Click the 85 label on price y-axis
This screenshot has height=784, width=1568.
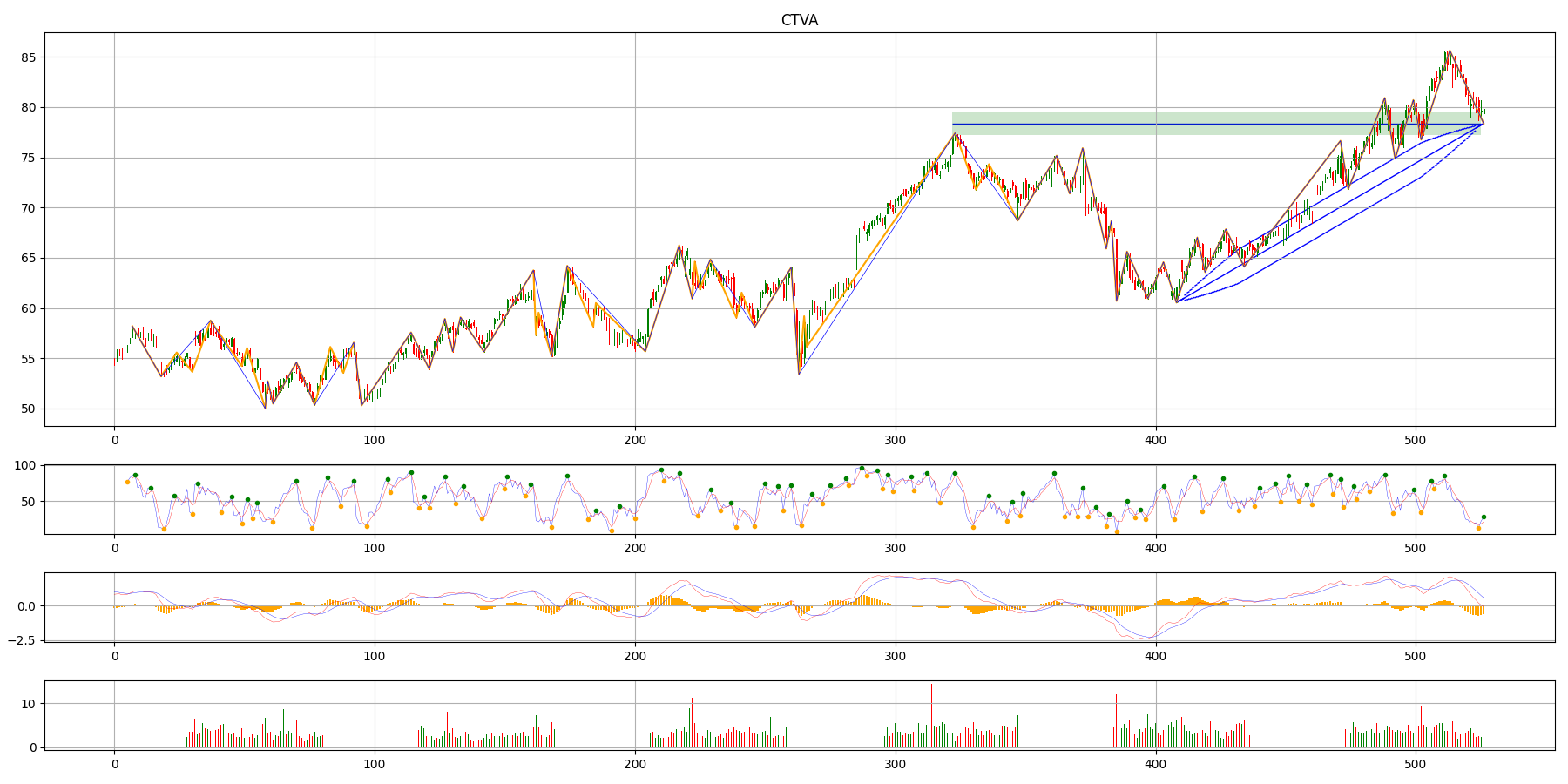click(26, 57)
